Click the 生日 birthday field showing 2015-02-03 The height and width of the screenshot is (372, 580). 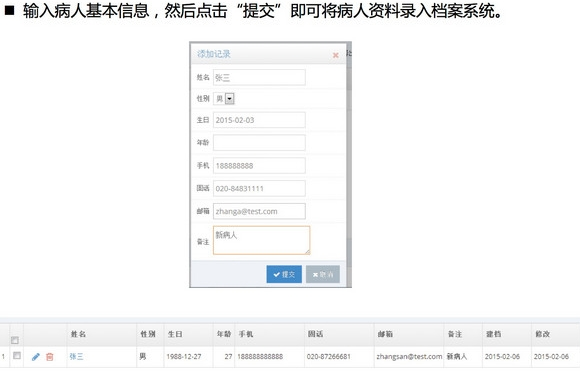coord(259,120)
